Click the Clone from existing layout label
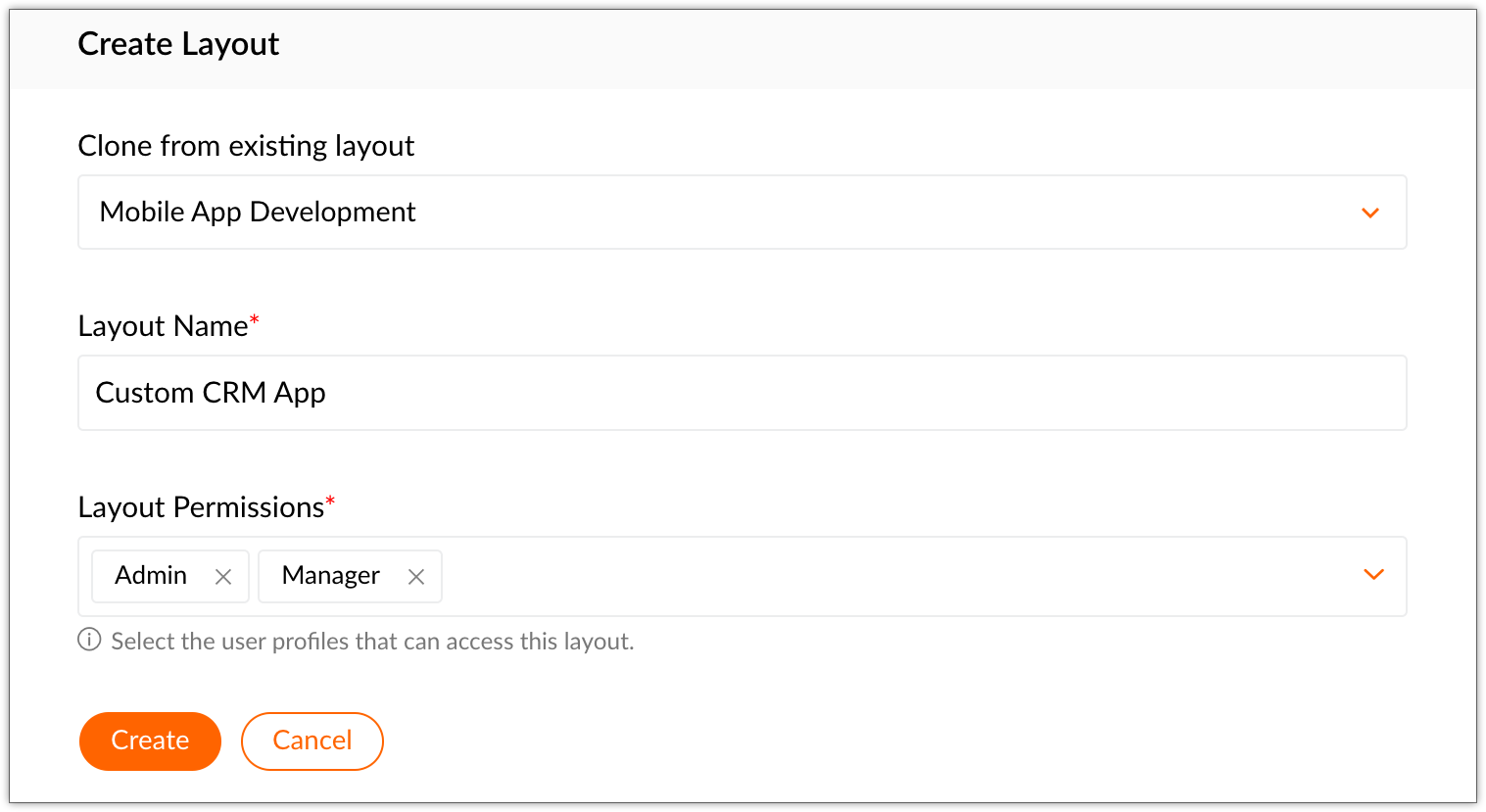This screenshot has height=812, width=1486. pos(246,146)
